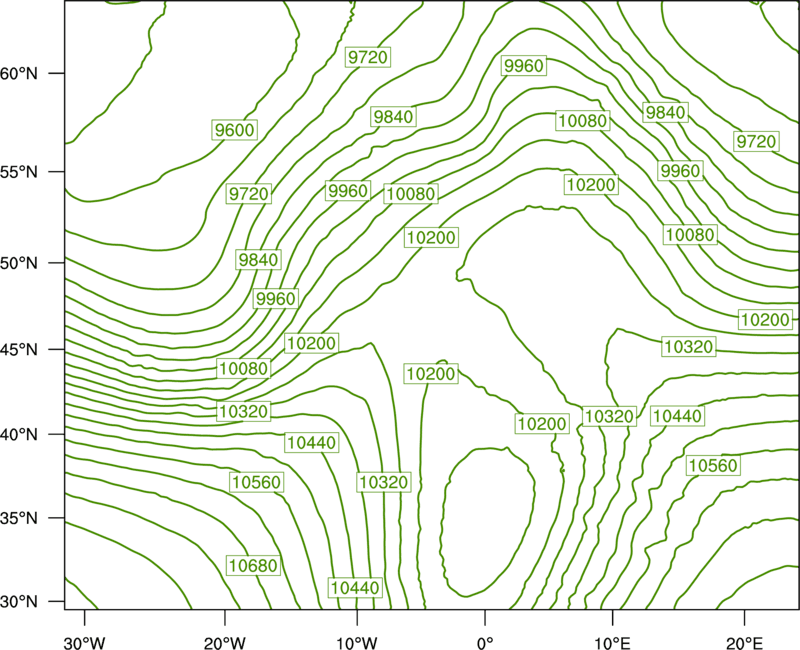Click the 40°N latitude axis label
The image size is (800, 650).
(x=19, y=435)
